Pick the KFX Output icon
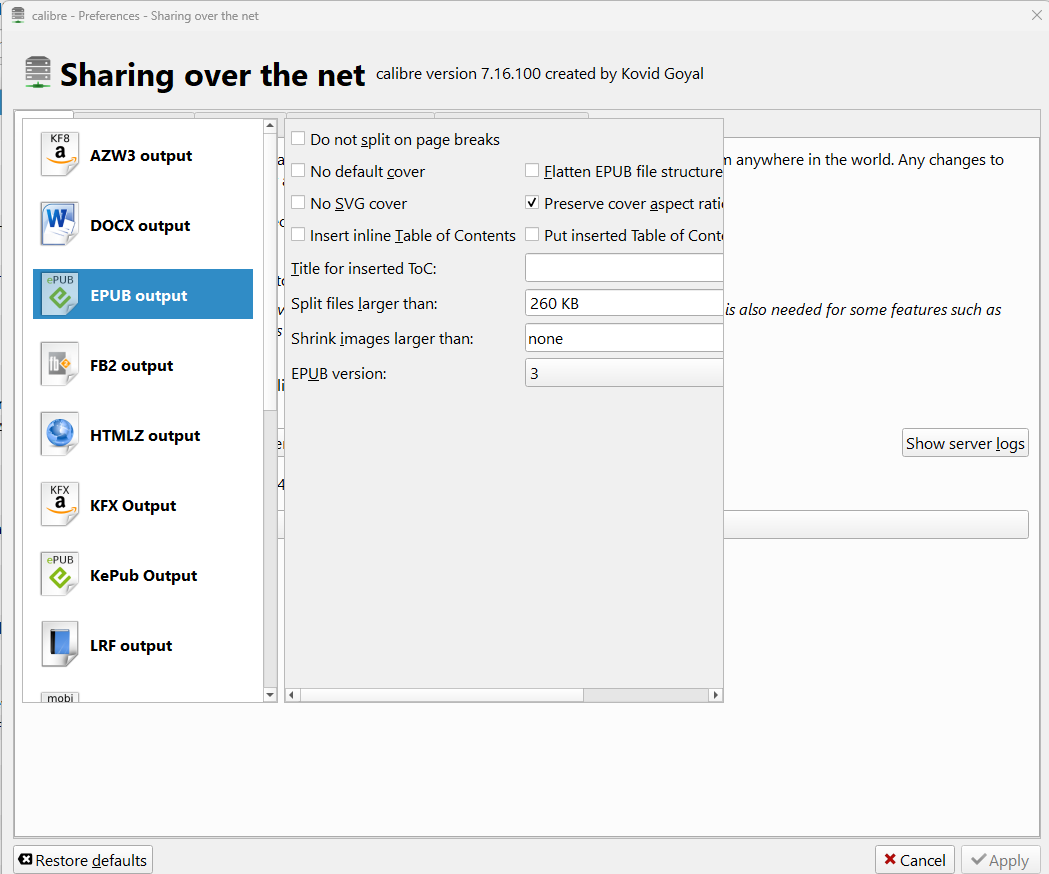Viewport: 1049px width, 874px height. 60,505
